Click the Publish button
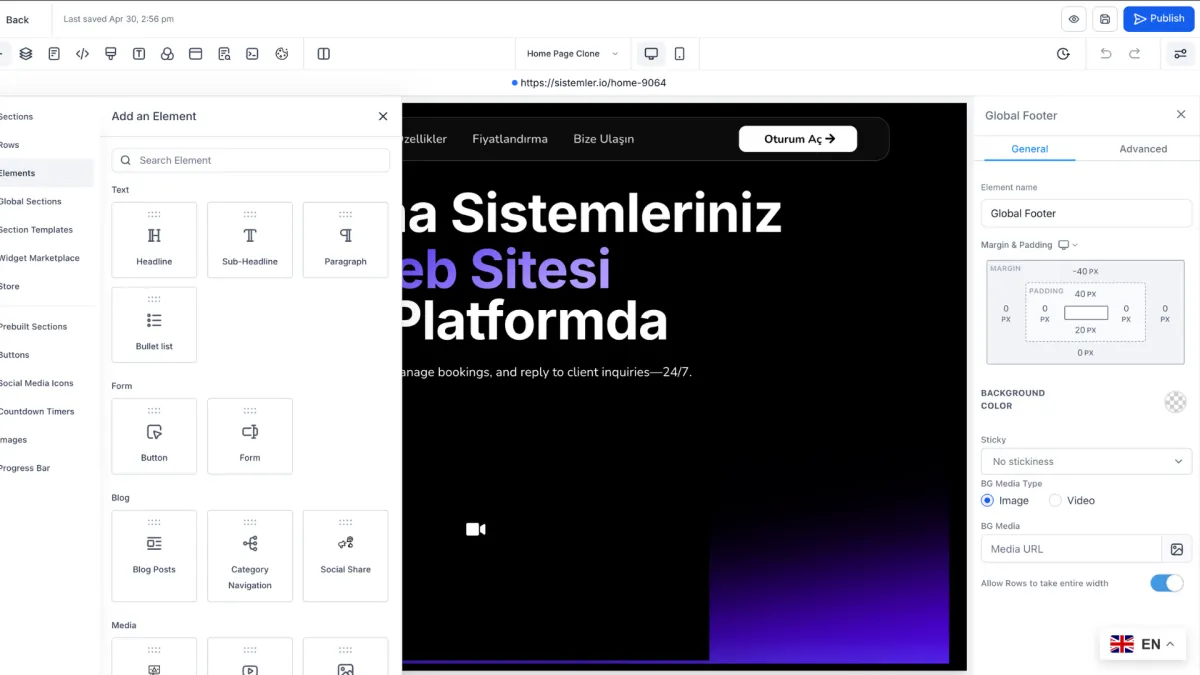Image resolution: width=1200 pixels, height=675 pixels. (1158, 19)
